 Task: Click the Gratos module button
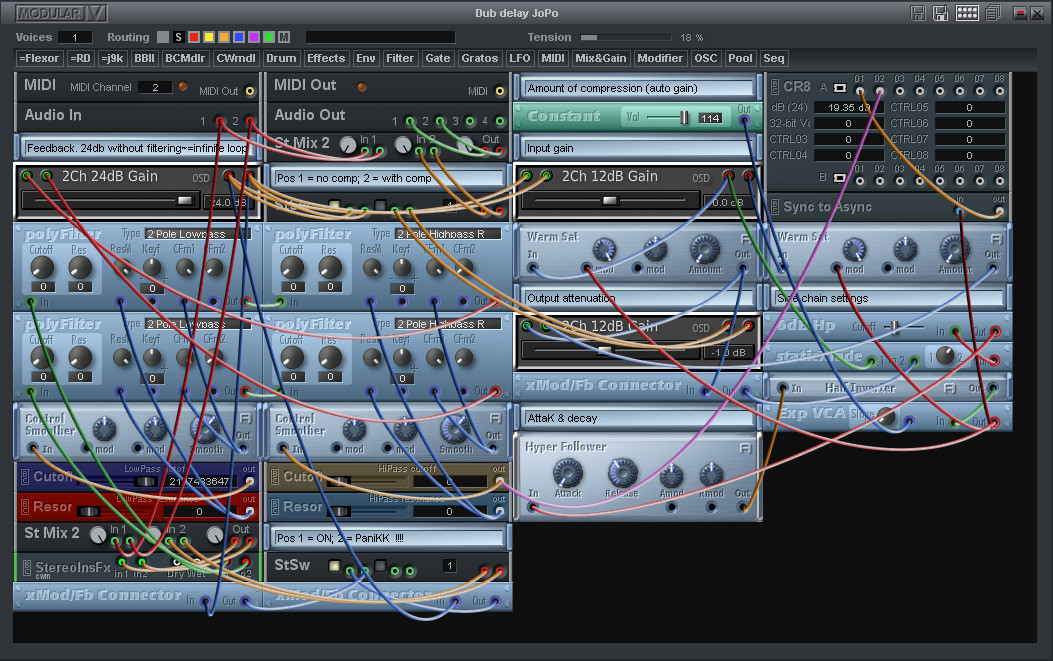click(x=479, y=58)
